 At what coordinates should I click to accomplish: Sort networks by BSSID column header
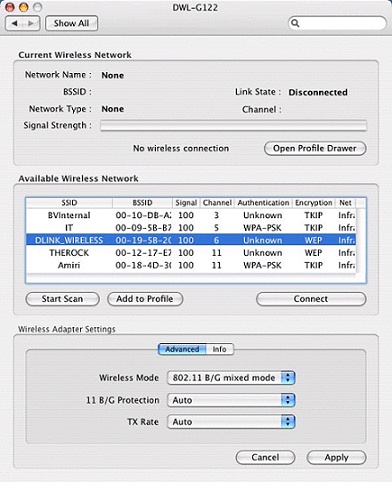tap(142, 203)
